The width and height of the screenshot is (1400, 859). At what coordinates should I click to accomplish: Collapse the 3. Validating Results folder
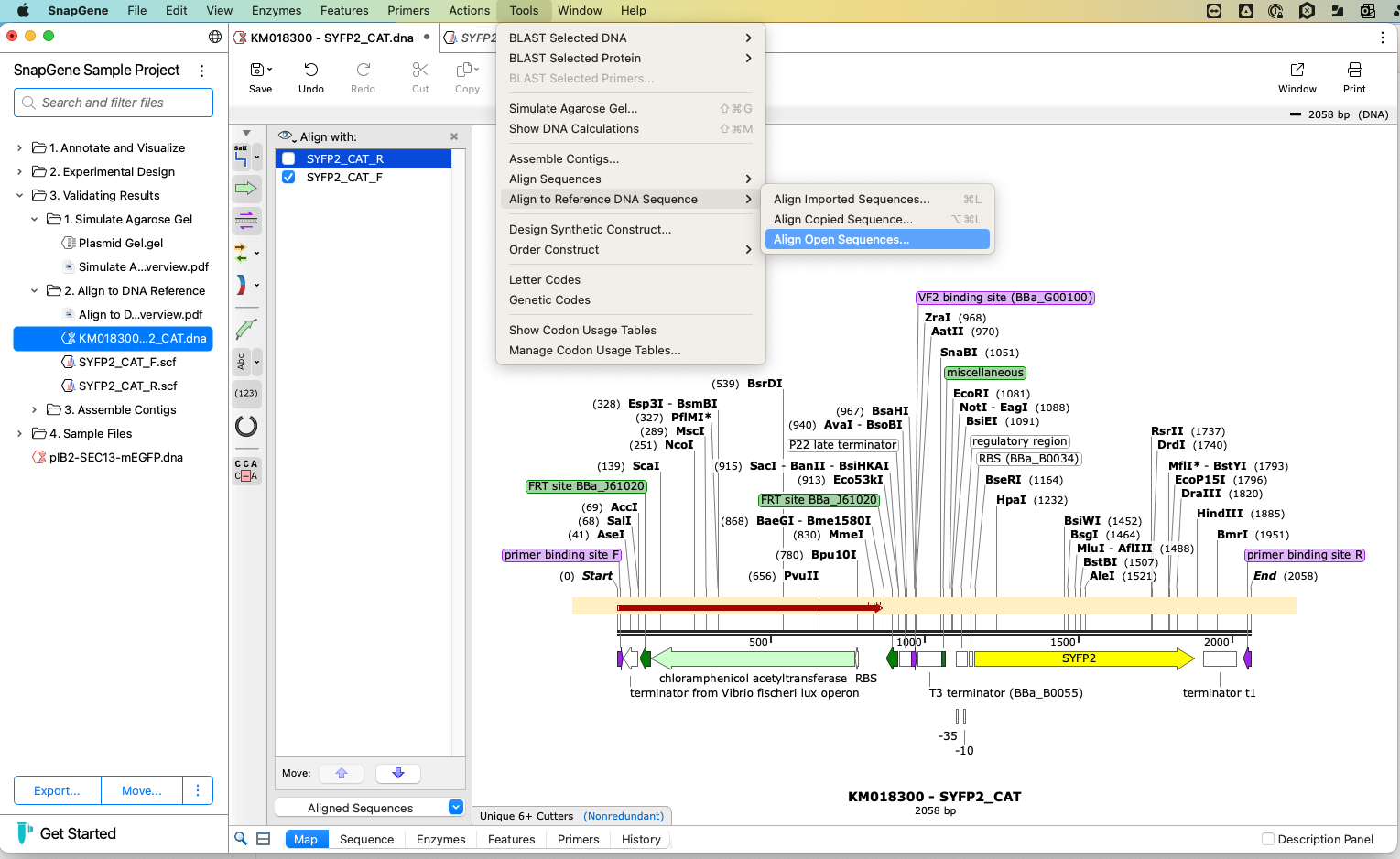point(20,195)
